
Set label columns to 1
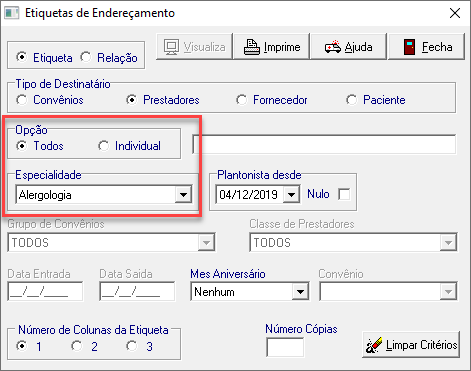22,346
